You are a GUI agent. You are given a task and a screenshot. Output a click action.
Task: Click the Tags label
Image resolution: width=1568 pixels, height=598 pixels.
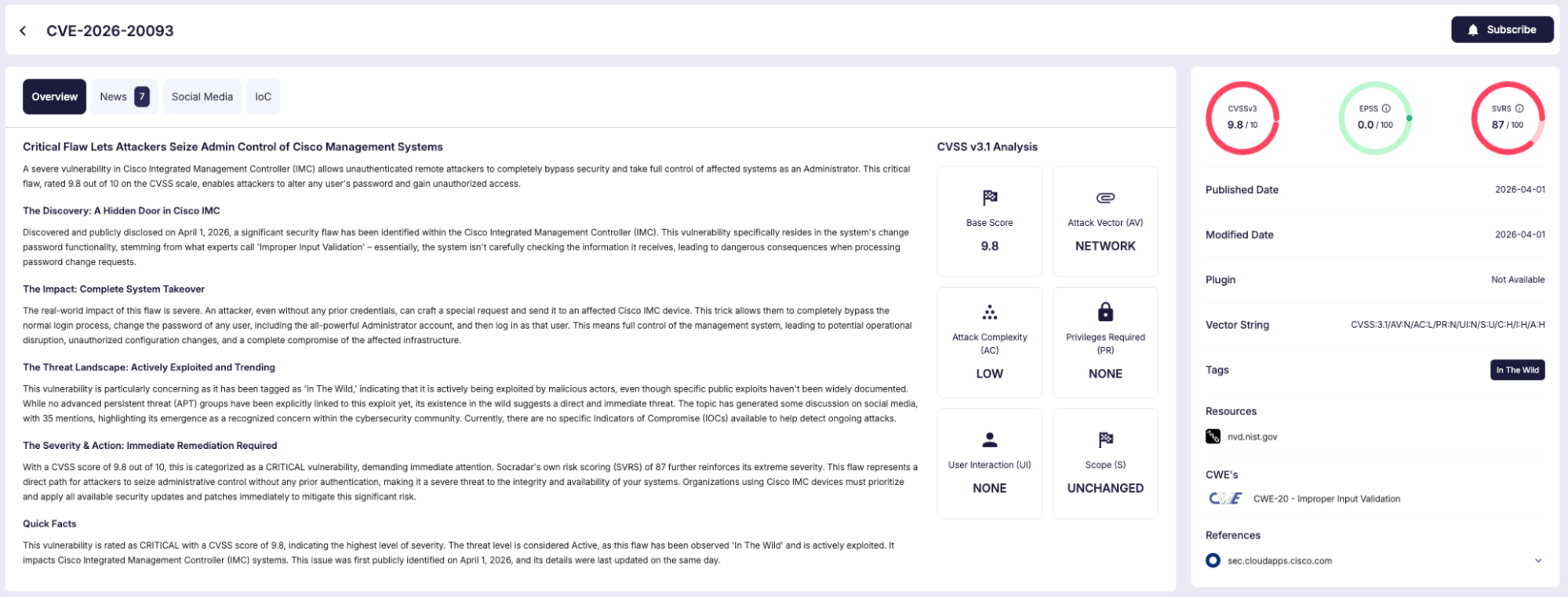[x=1217, y=370]
